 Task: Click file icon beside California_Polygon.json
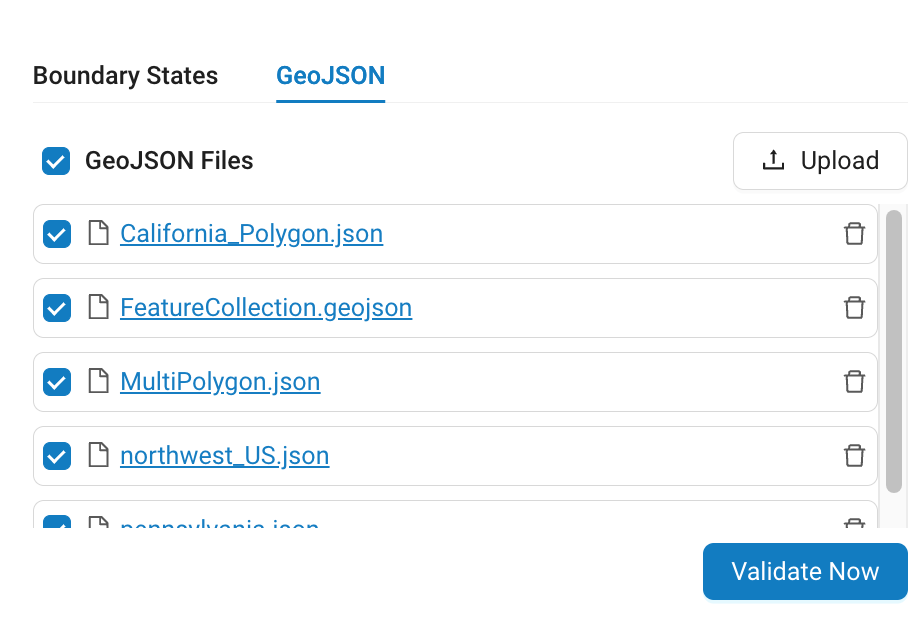point(98,234)
